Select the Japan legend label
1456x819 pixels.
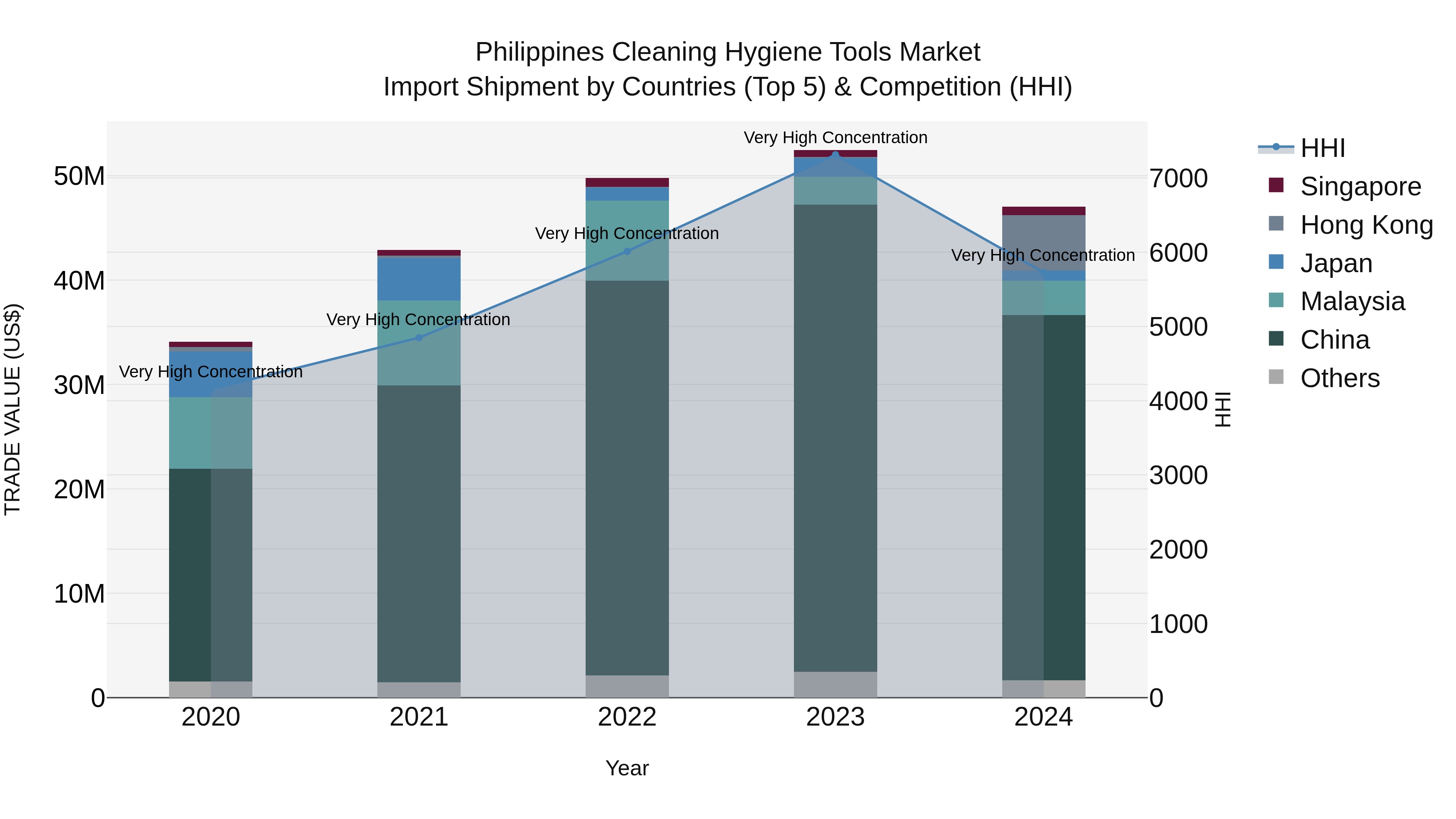(1336, 263)
